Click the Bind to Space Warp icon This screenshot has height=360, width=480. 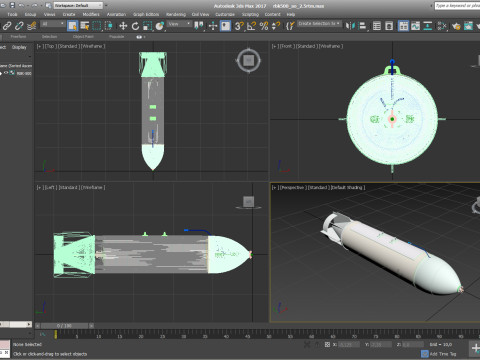[32, 26]
